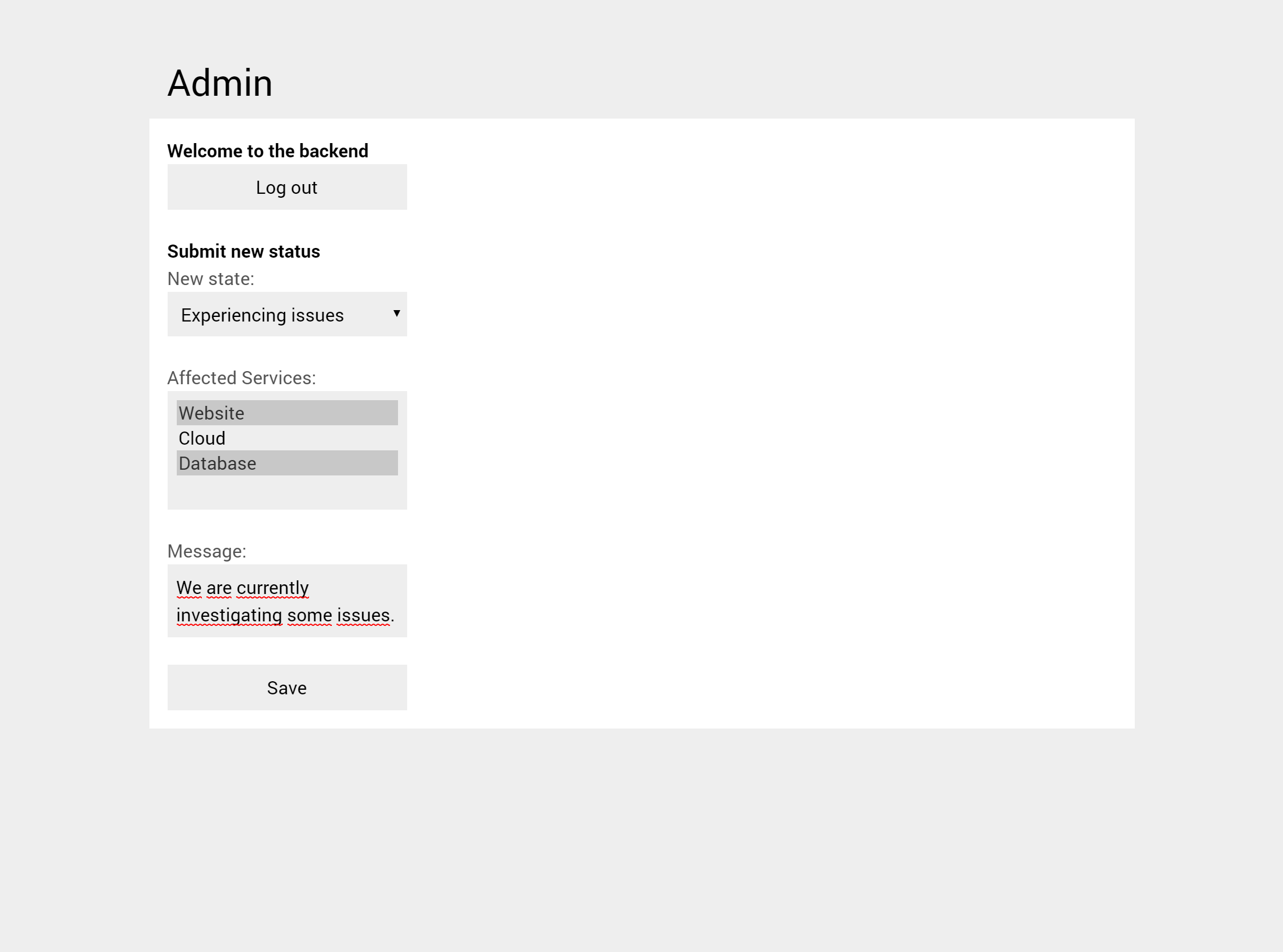Select Website from Affected Services list
The image size is (1283, 952).
[x=287, y=412]
